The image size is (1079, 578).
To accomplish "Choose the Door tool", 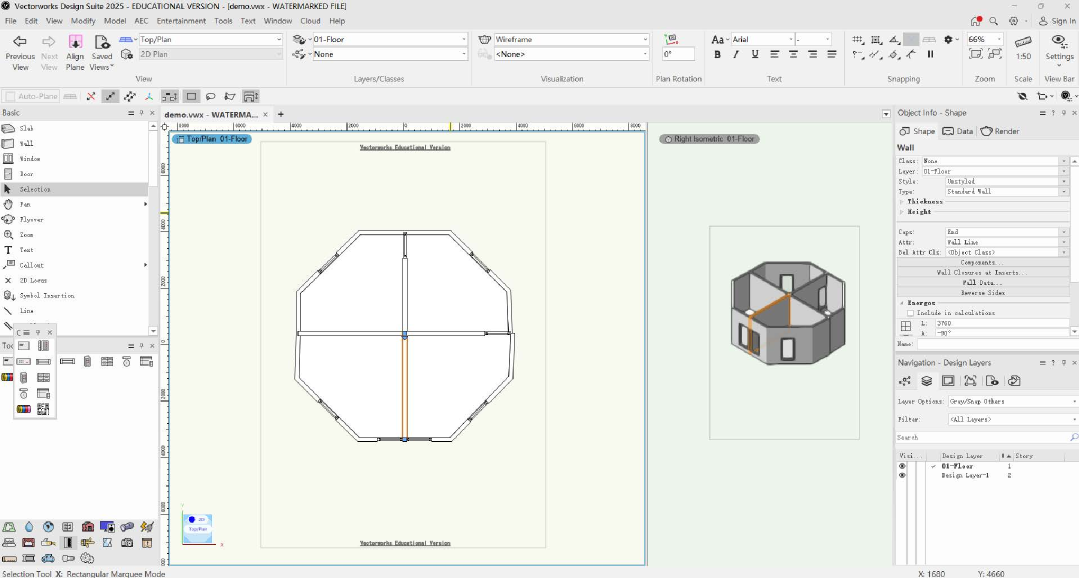I will (27, 174).
